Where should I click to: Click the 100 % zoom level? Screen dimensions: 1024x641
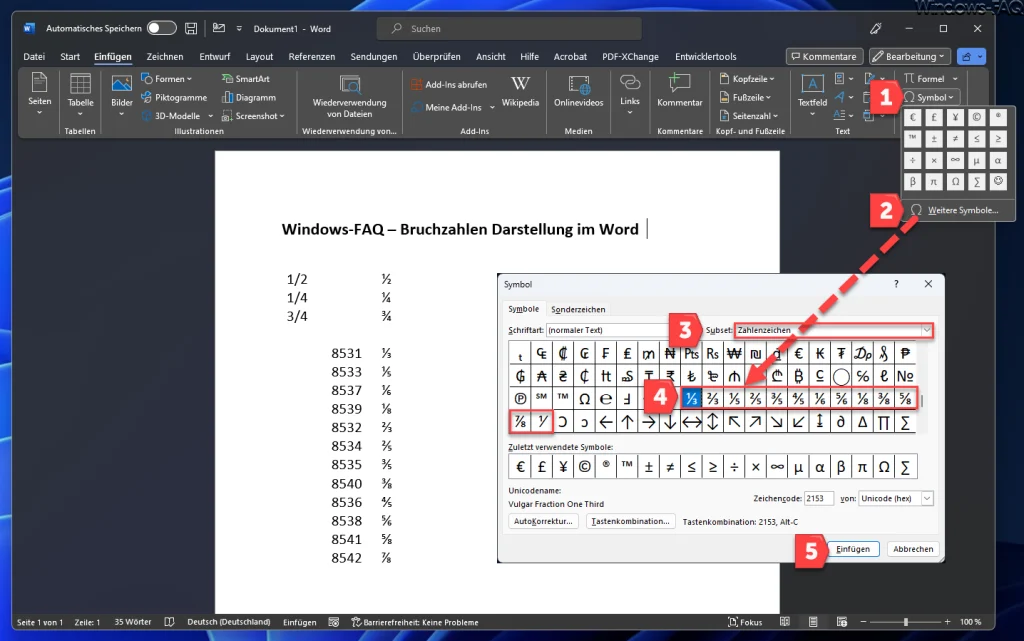[x=970, y=622]
